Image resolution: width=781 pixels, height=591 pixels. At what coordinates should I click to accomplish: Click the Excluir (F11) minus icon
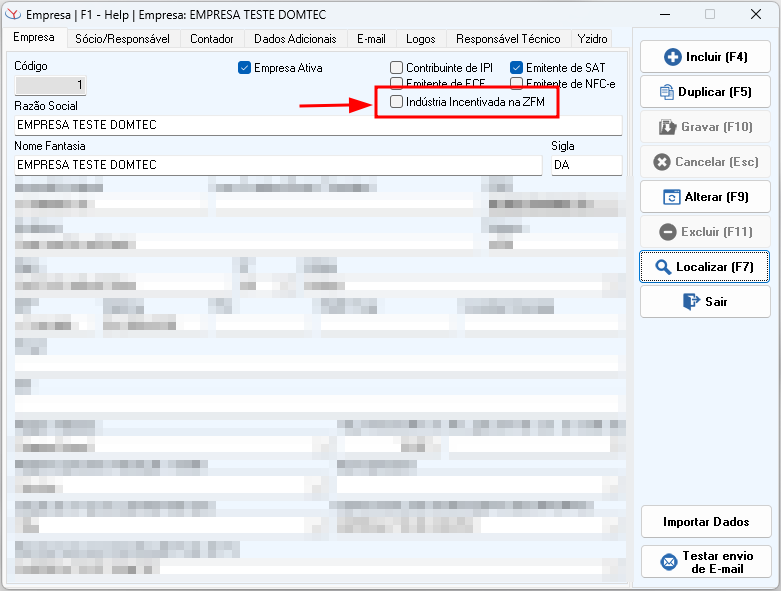click(x=668, y=232)
